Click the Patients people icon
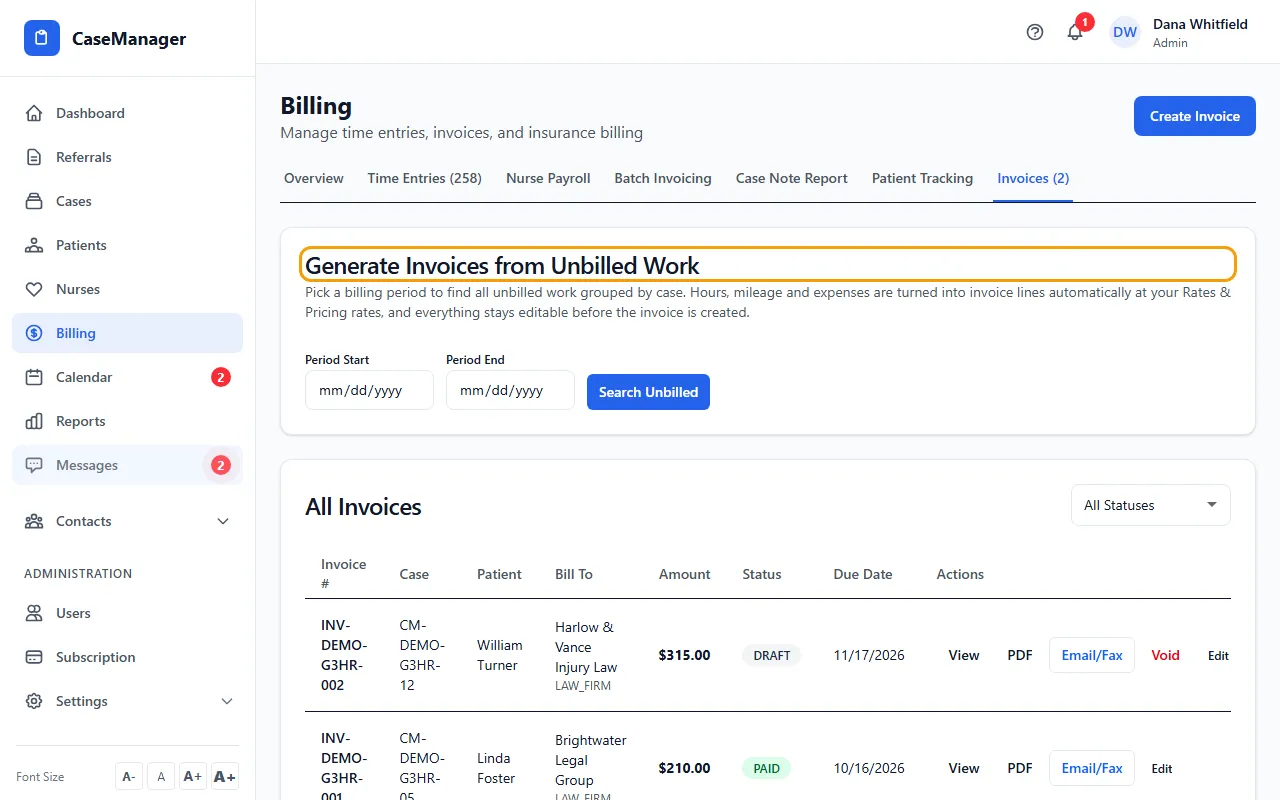The height and width of the screenshot is (800, 1280). [34, 245]
